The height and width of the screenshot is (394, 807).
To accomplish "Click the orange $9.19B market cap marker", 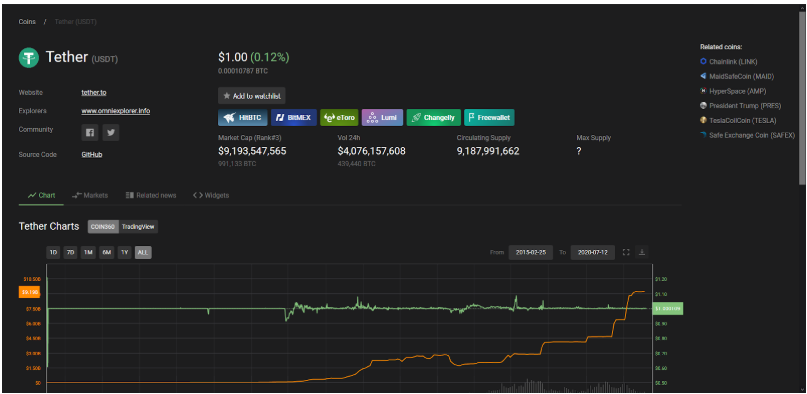I will click(29, 292).
